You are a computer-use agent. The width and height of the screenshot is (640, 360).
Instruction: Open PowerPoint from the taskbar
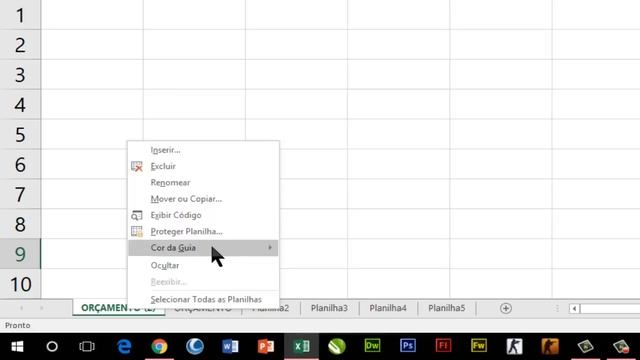coord(266,347)
